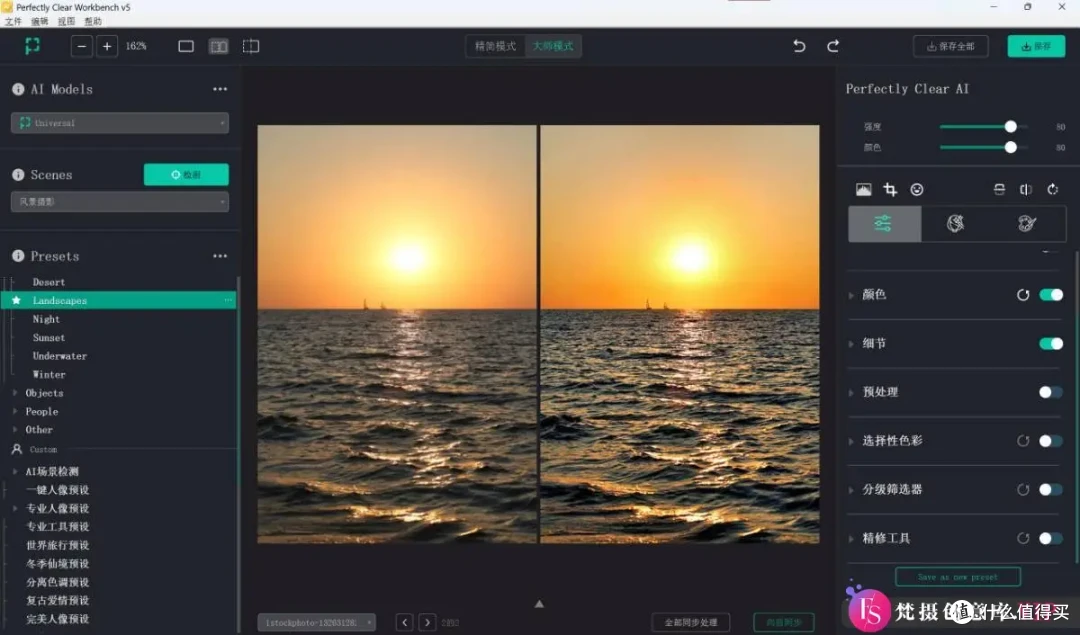Open the 风景摄影 scene dropdown
This screenshot has height=635, width=1080.
point(120,202)
